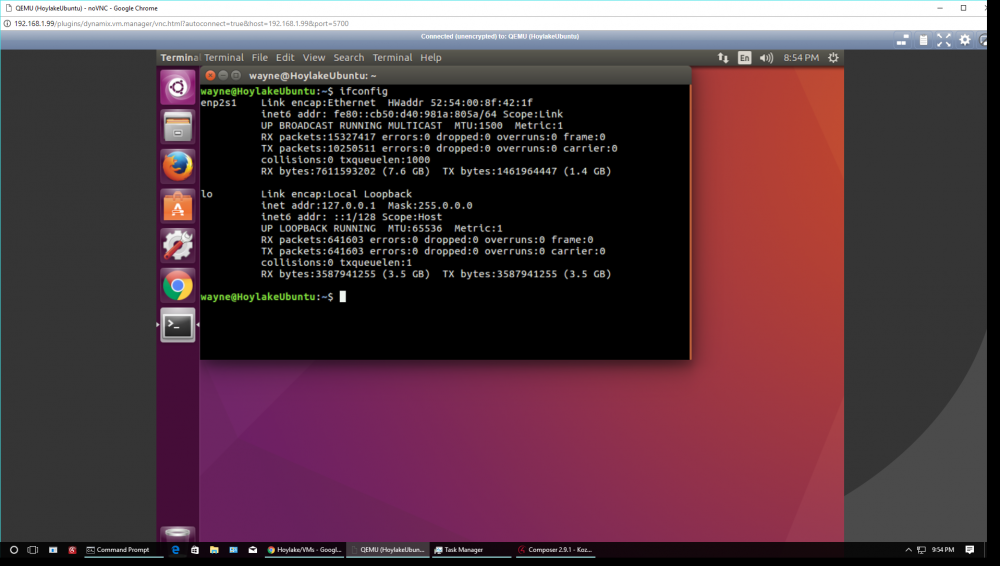Click the Chrome address bar URL

point(181,24)
